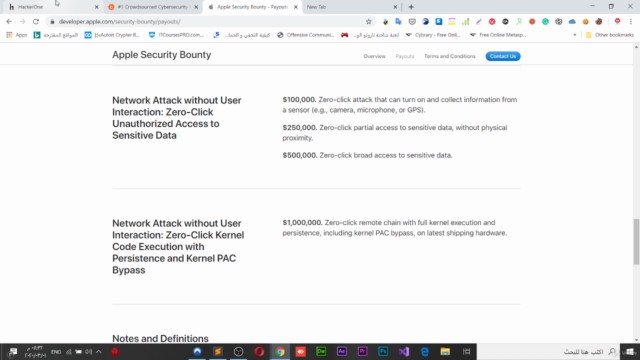Open File Explorer from taskbar
The width and height of the screenshot is (640, 360).
[445, 351]
